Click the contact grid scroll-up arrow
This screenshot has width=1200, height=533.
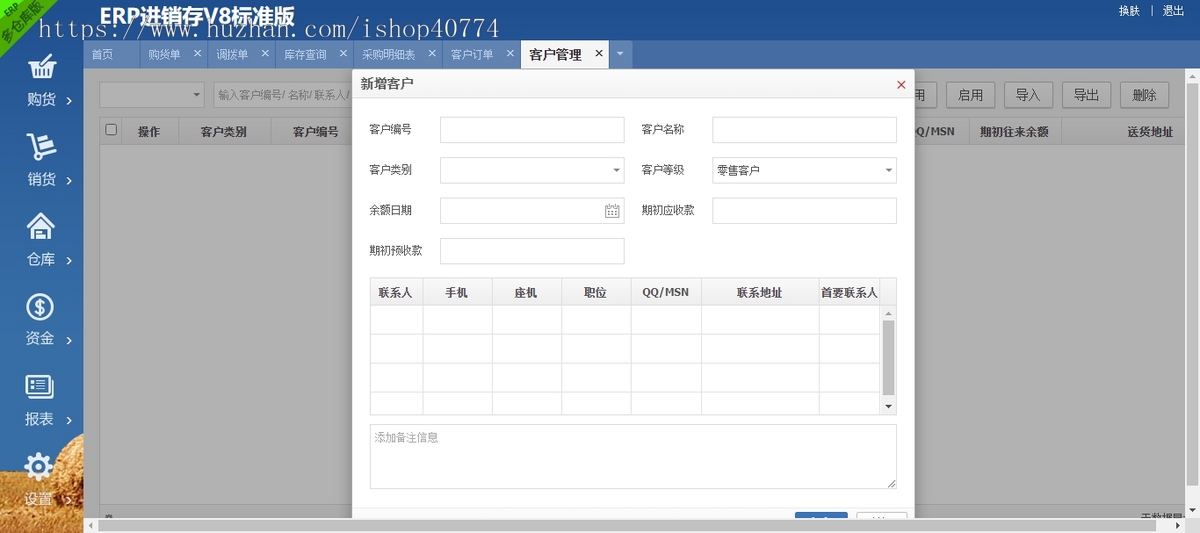pos(888,312)
